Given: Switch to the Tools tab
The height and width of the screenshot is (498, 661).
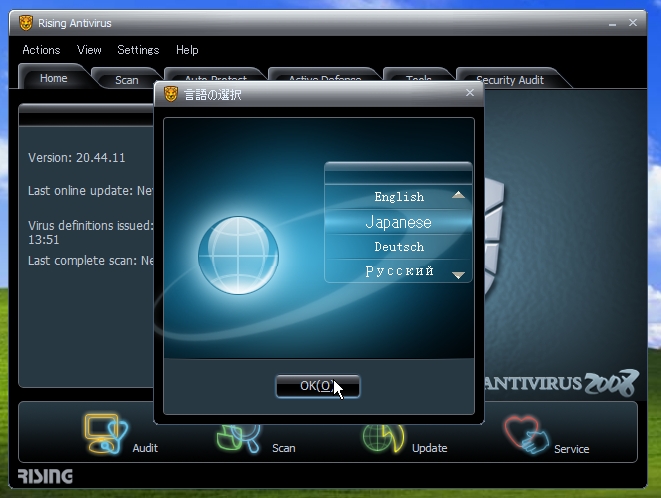Looking at the screenshot, I should [x=418, y=76].
